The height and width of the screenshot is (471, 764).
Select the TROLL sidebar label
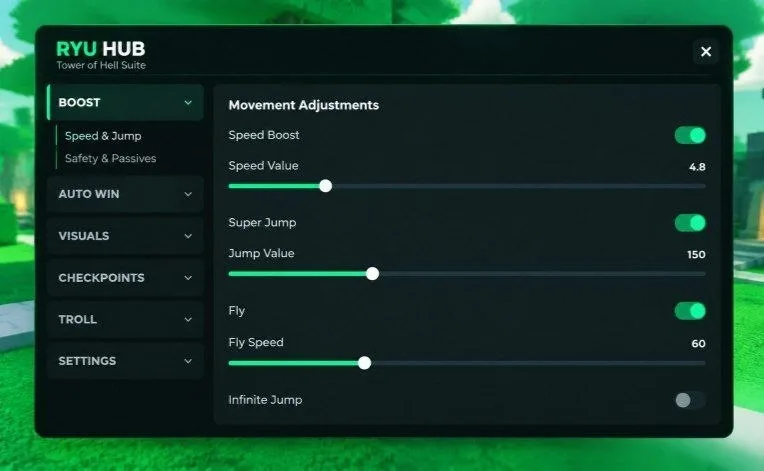click(x=77, y=320)
